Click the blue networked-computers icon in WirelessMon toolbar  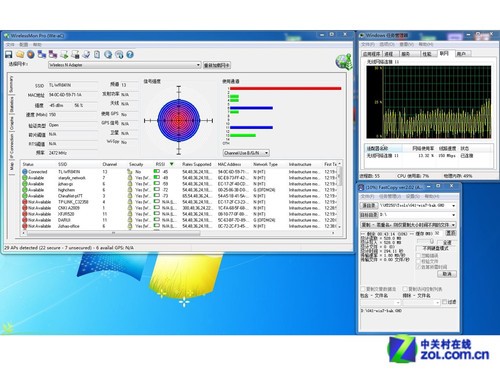click(42, 54)
